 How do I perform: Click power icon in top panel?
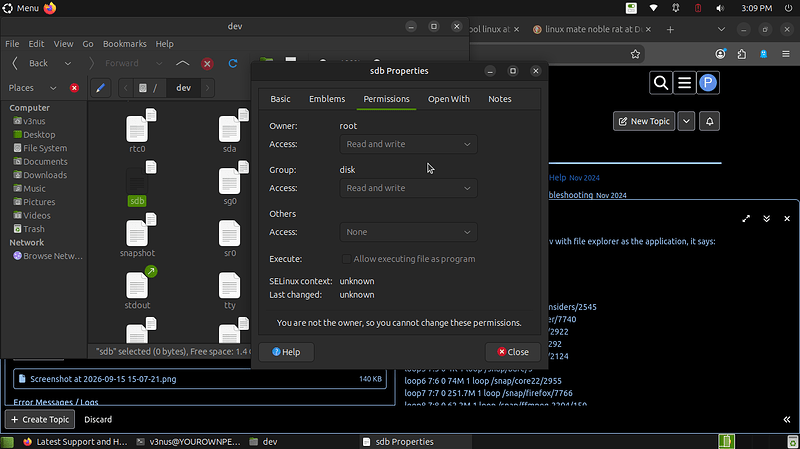click(x=789, y=8)
